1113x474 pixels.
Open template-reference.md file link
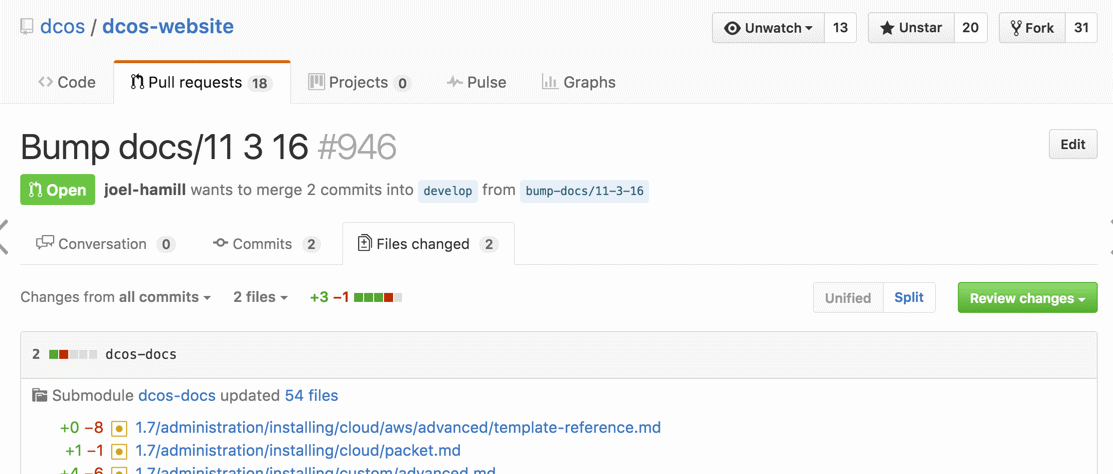(x=398, y=428)
